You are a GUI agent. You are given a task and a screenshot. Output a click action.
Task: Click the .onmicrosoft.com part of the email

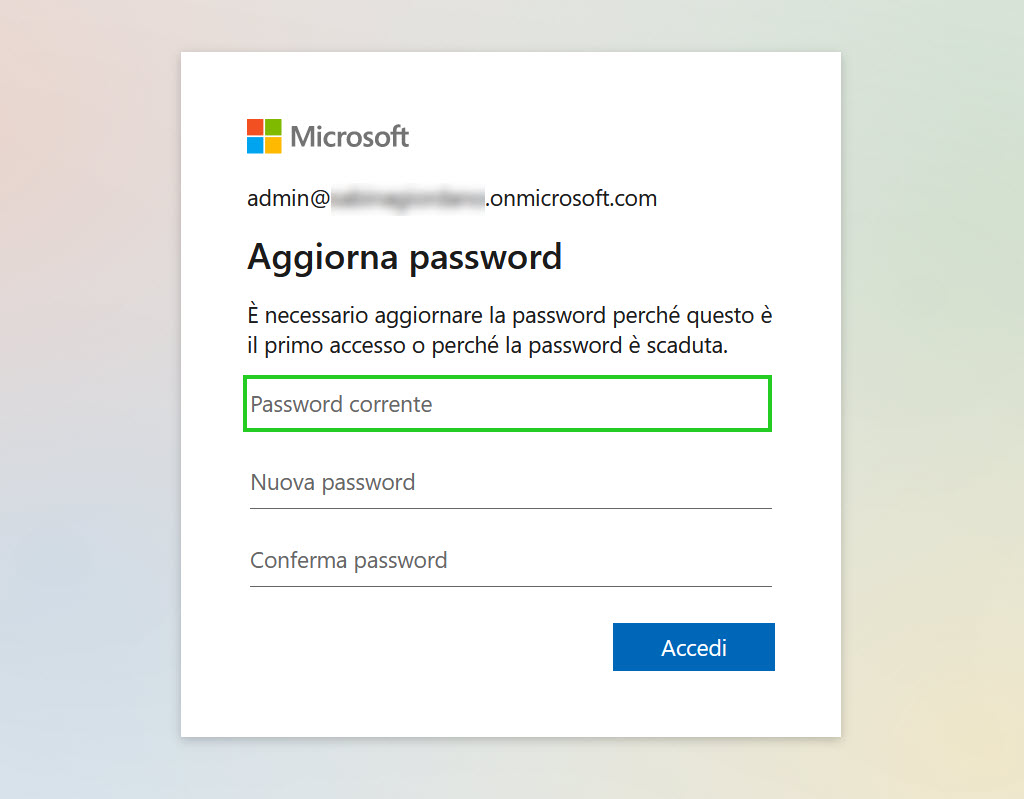point(571,198)
